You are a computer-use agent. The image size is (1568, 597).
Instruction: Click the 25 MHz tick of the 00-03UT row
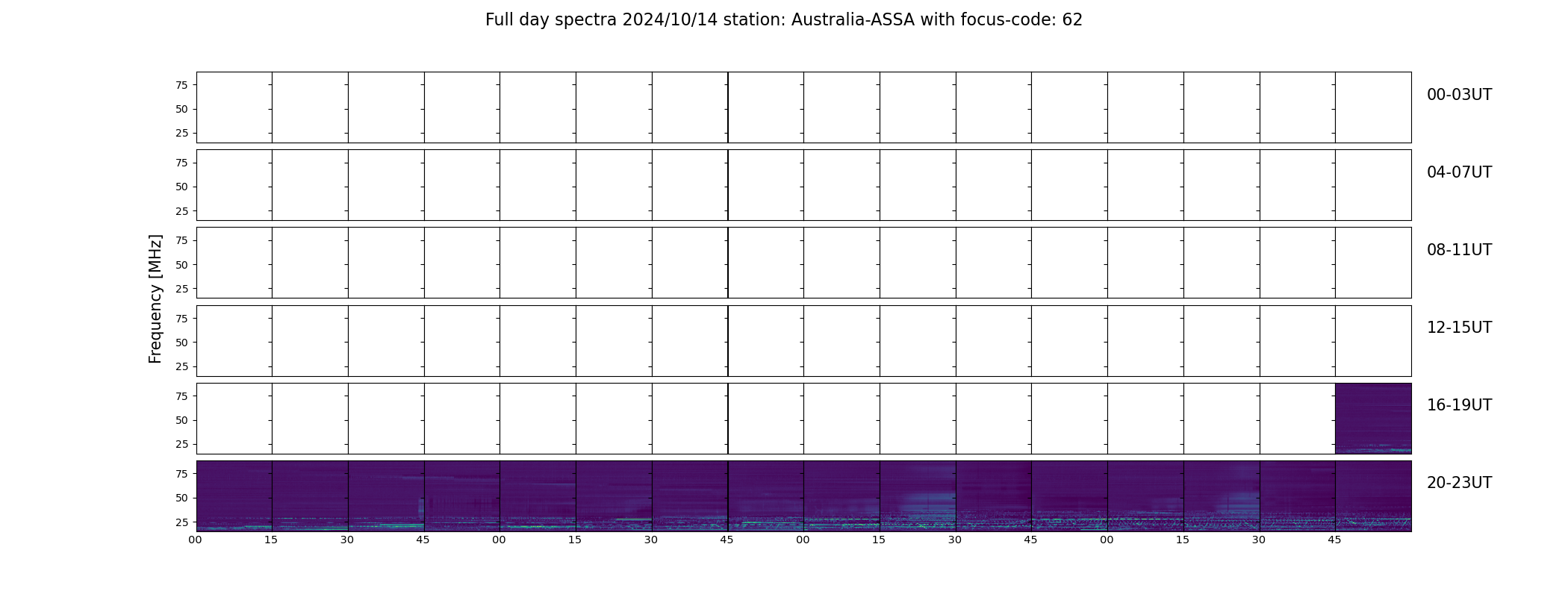pos(181,133)
